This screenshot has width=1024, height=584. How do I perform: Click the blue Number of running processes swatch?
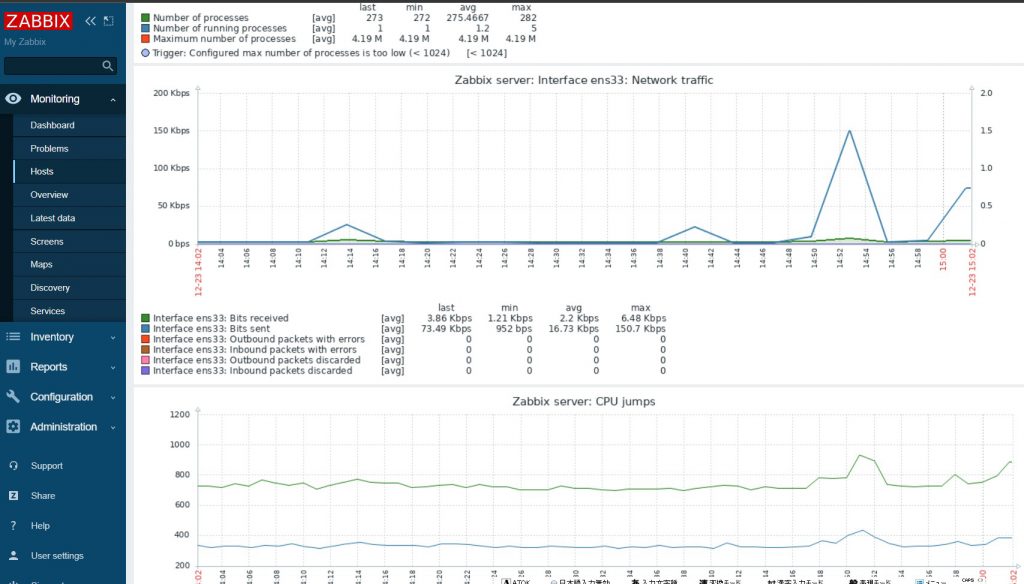click(x=145, y=28)
